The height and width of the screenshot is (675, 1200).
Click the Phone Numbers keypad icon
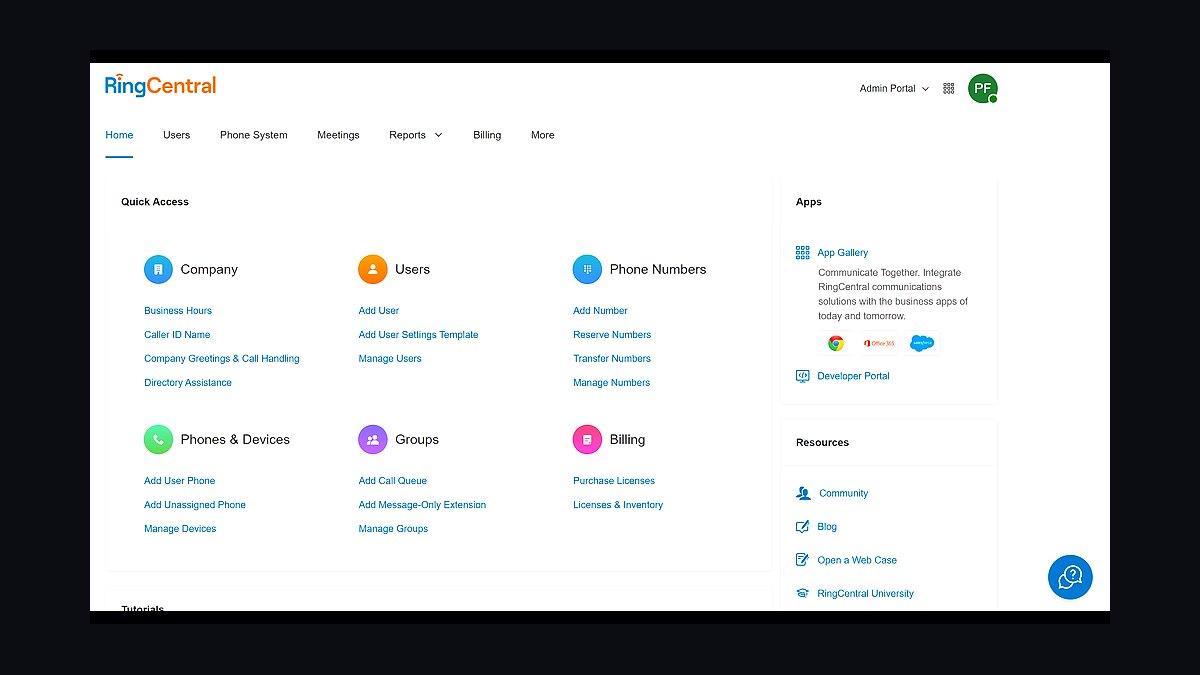point(587,269)
